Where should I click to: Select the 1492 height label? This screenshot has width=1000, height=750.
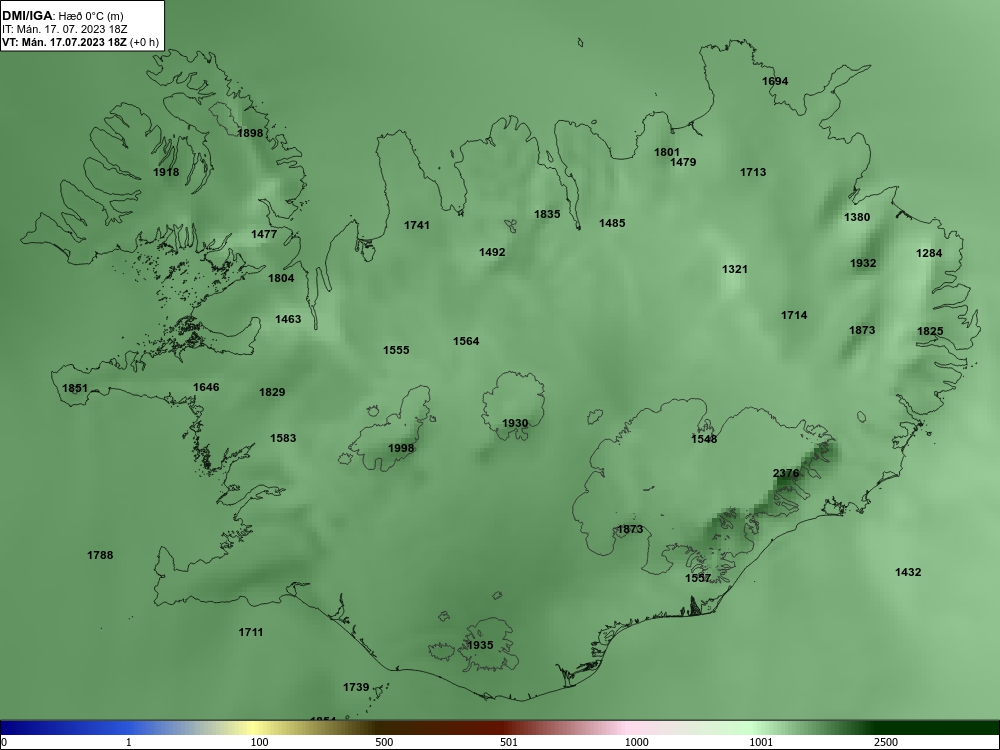pos(492,253)
